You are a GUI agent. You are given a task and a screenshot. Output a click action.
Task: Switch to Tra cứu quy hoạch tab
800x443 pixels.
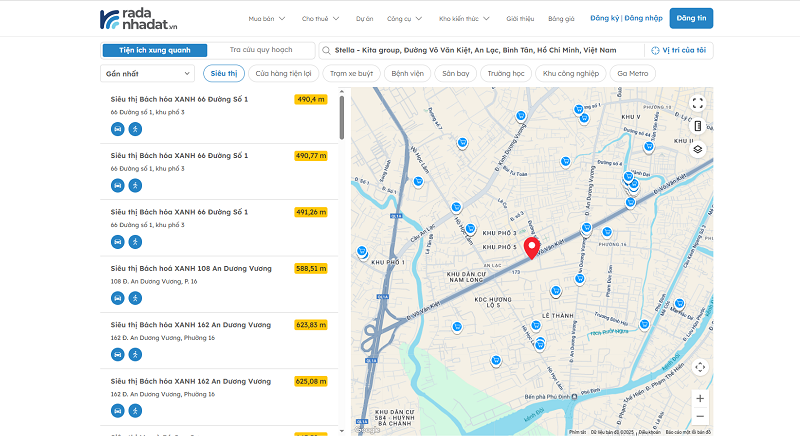tap(261, 50)
